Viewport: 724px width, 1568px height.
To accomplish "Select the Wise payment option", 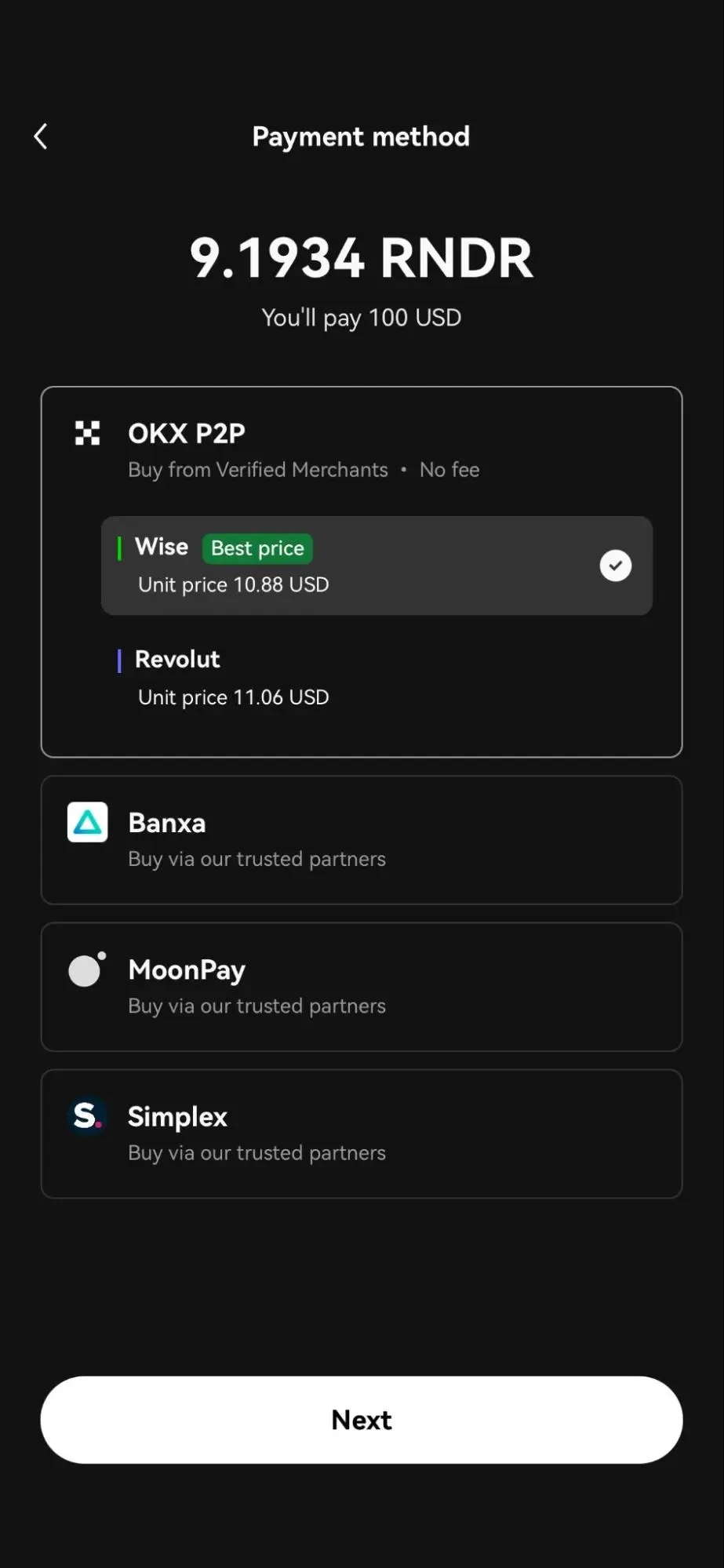I will (x=377, y=566).
